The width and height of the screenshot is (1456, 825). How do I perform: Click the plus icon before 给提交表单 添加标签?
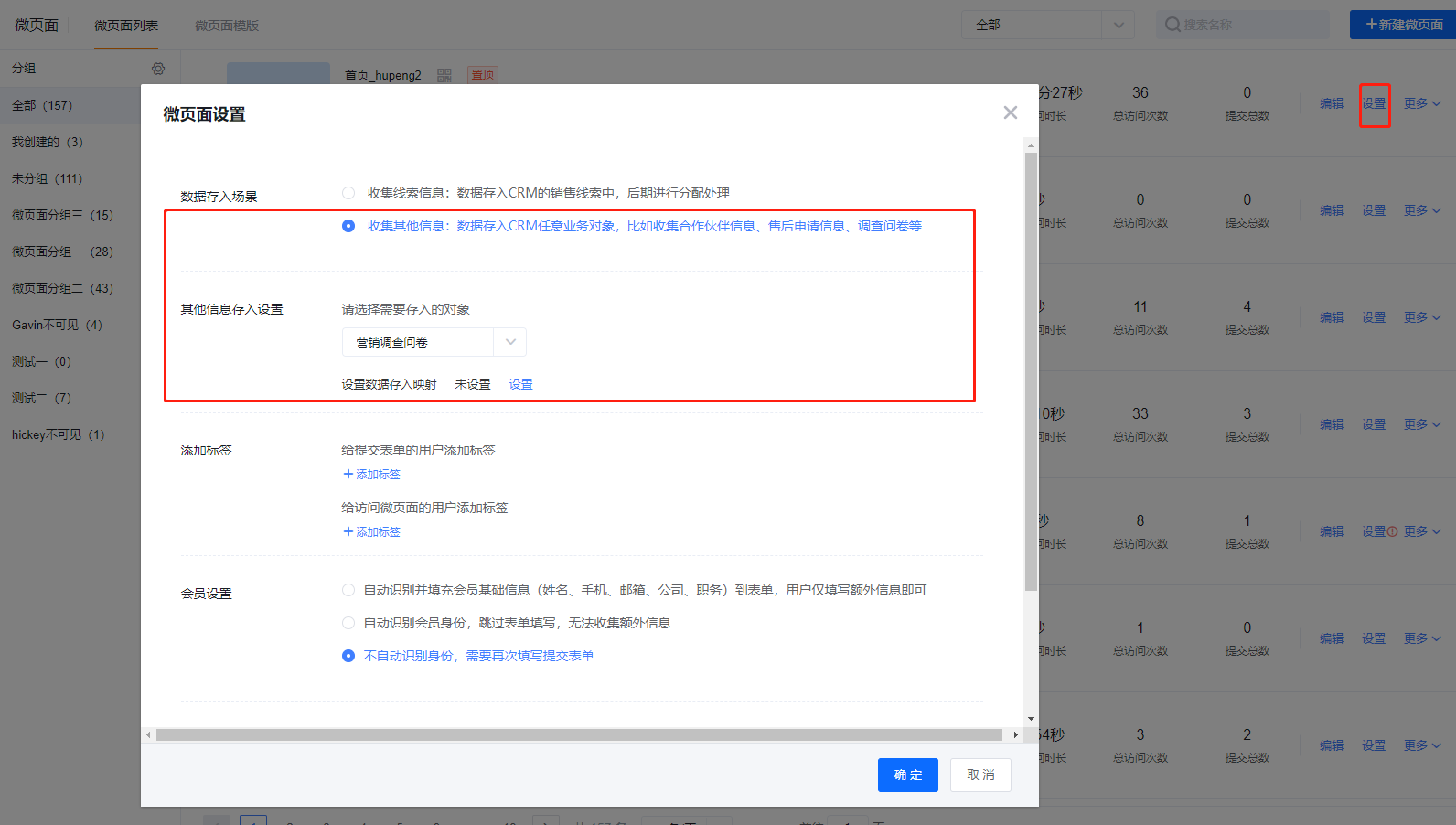point(348,474)
